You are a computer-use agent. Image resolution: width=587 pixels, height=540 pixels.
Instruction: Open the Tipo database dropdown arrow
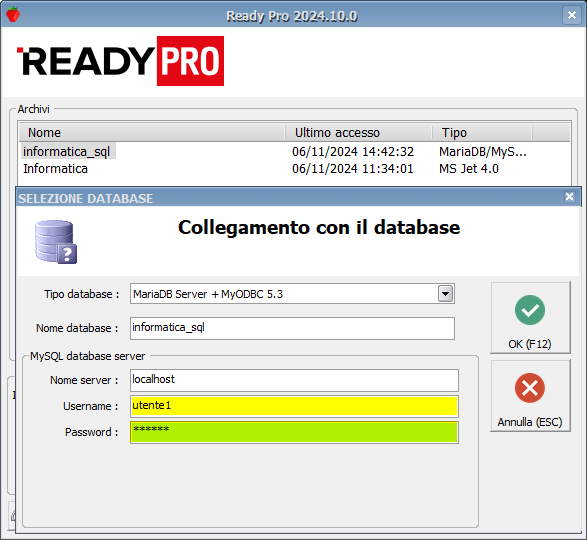pyautogui.click(x=445, y=294)
